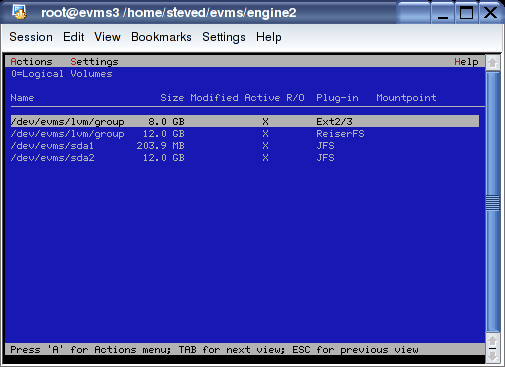Click the scrollbar thumb handle

pos(493,202)
